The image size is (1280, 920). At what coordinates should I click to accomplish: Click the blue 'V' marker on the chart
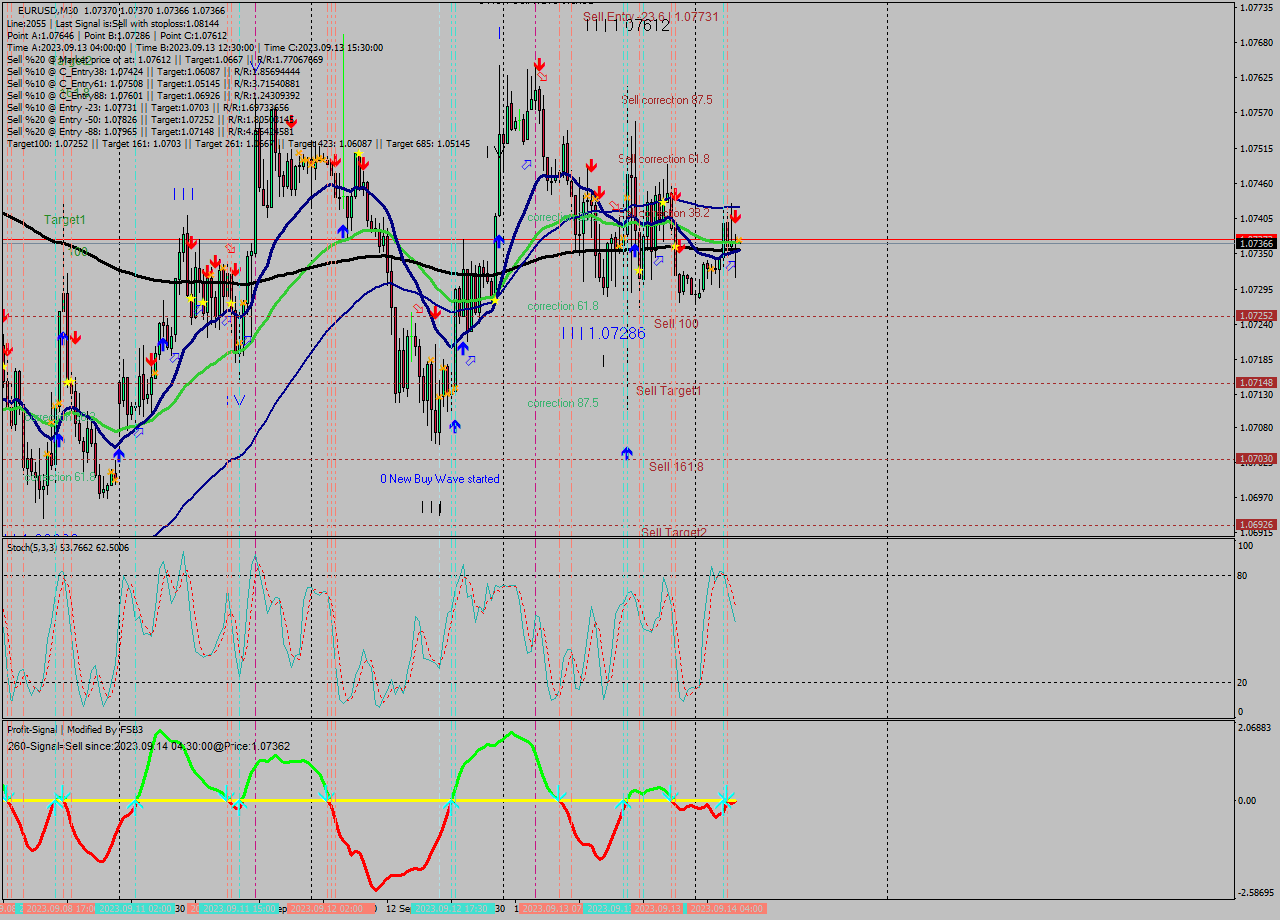238,400
